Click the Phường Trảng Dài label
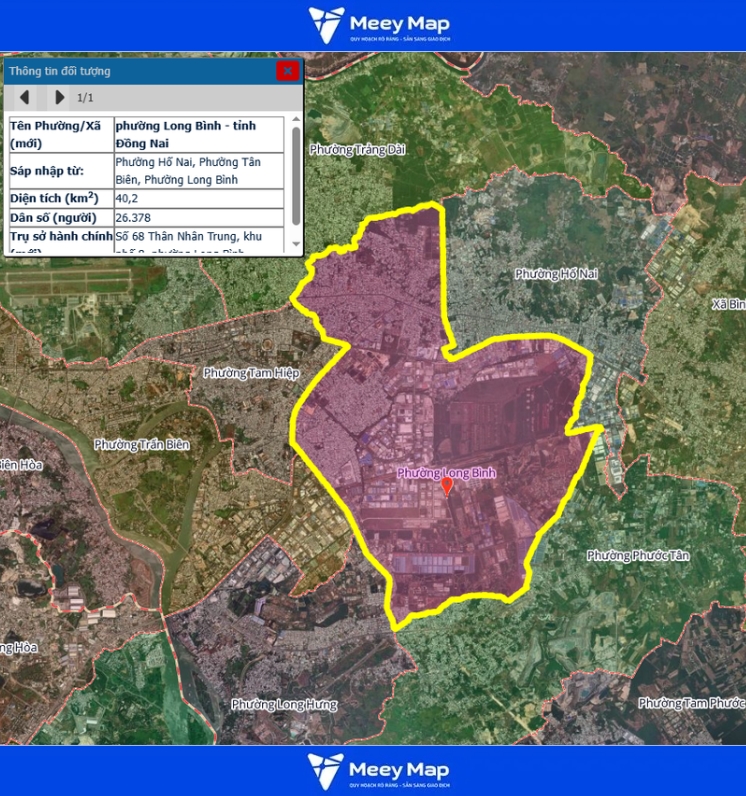The height and width of the screenshot is (796, 746). [357, 150]
